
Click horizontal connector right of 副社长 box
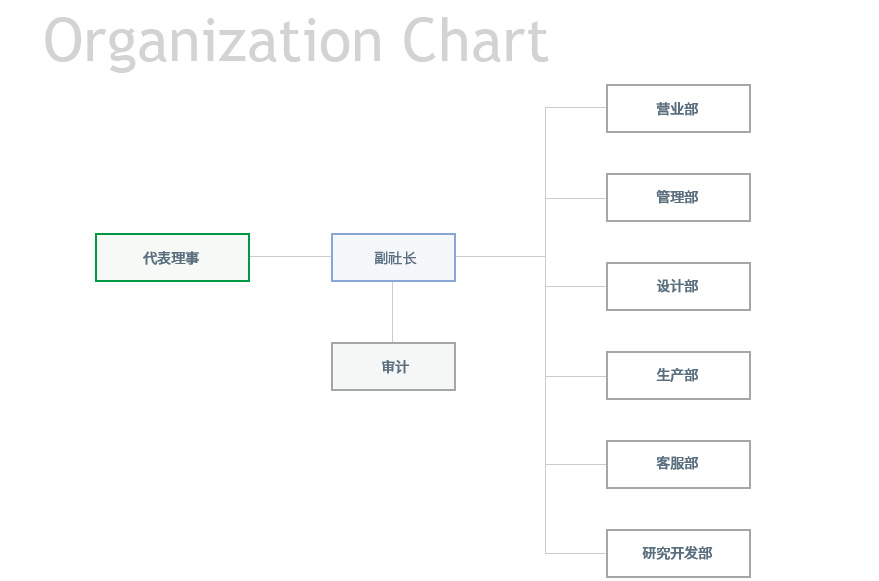point(500,257)
